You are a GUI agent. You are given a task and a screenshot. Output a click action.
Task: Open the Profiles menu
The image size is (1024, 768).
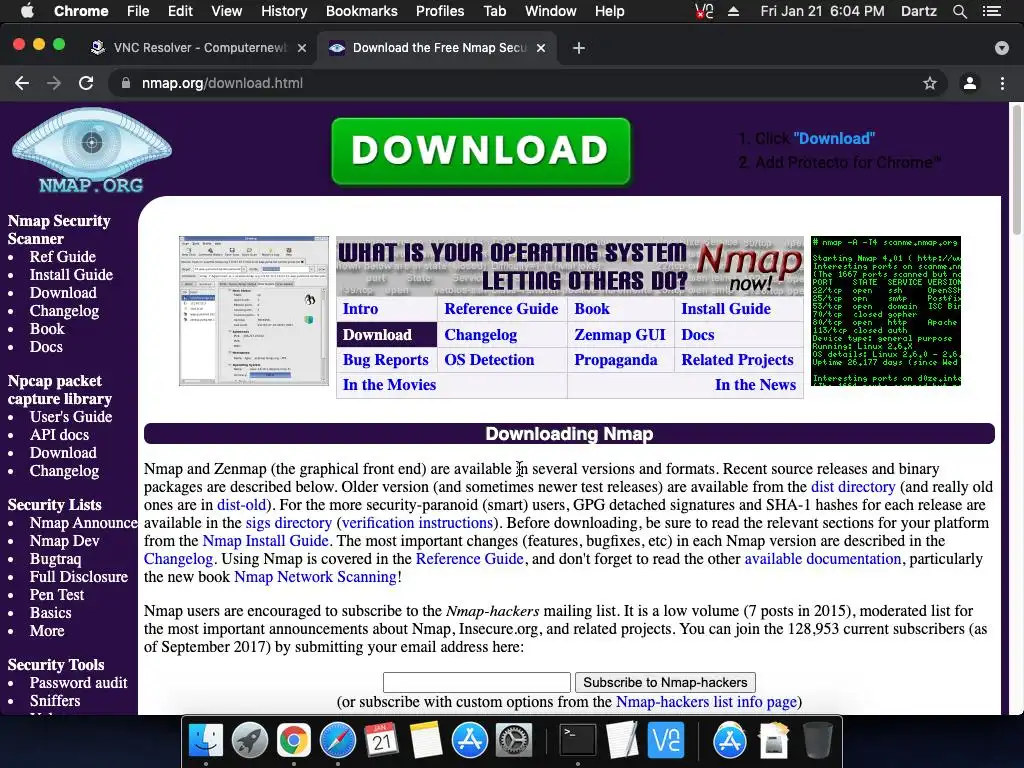[x=440, y=11]
